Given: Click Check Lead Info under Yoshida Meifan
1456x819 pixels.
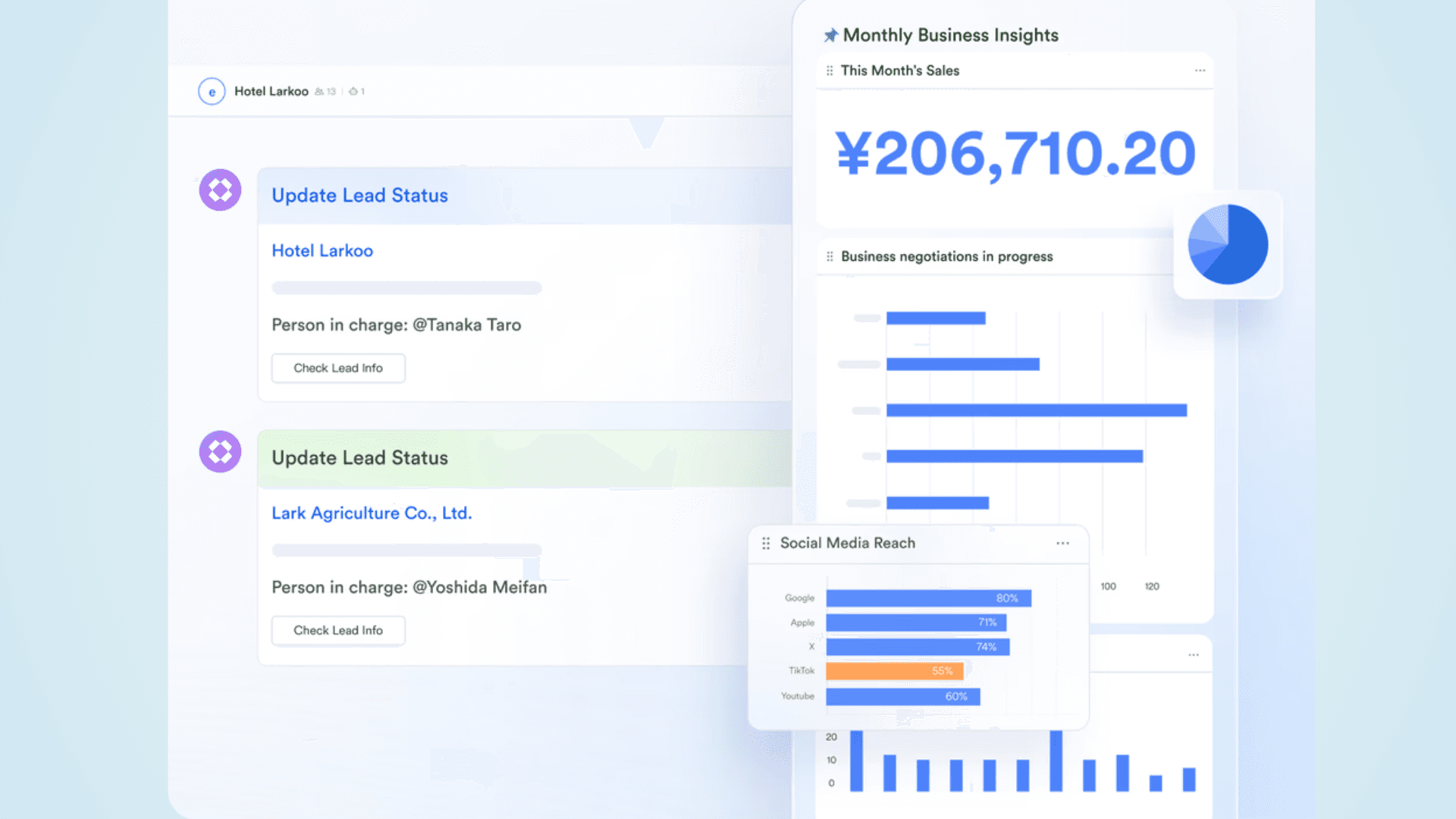Looking at the screenshot, I should (x=338, y=630).
